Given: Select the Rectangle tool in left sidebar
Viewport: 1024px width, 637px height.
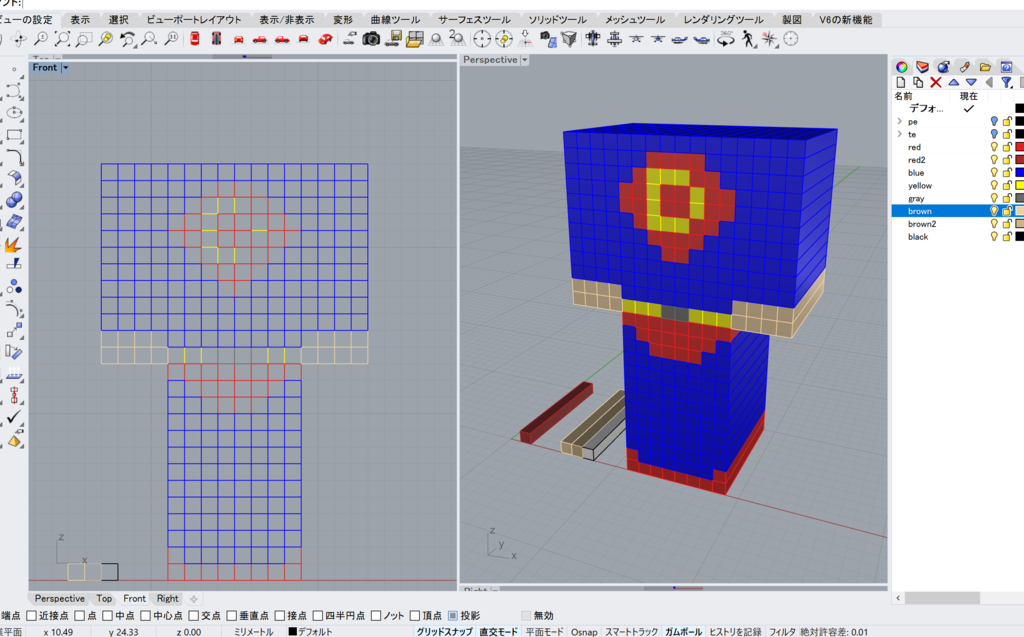Looking at the screenshot, I should point(14,135).
